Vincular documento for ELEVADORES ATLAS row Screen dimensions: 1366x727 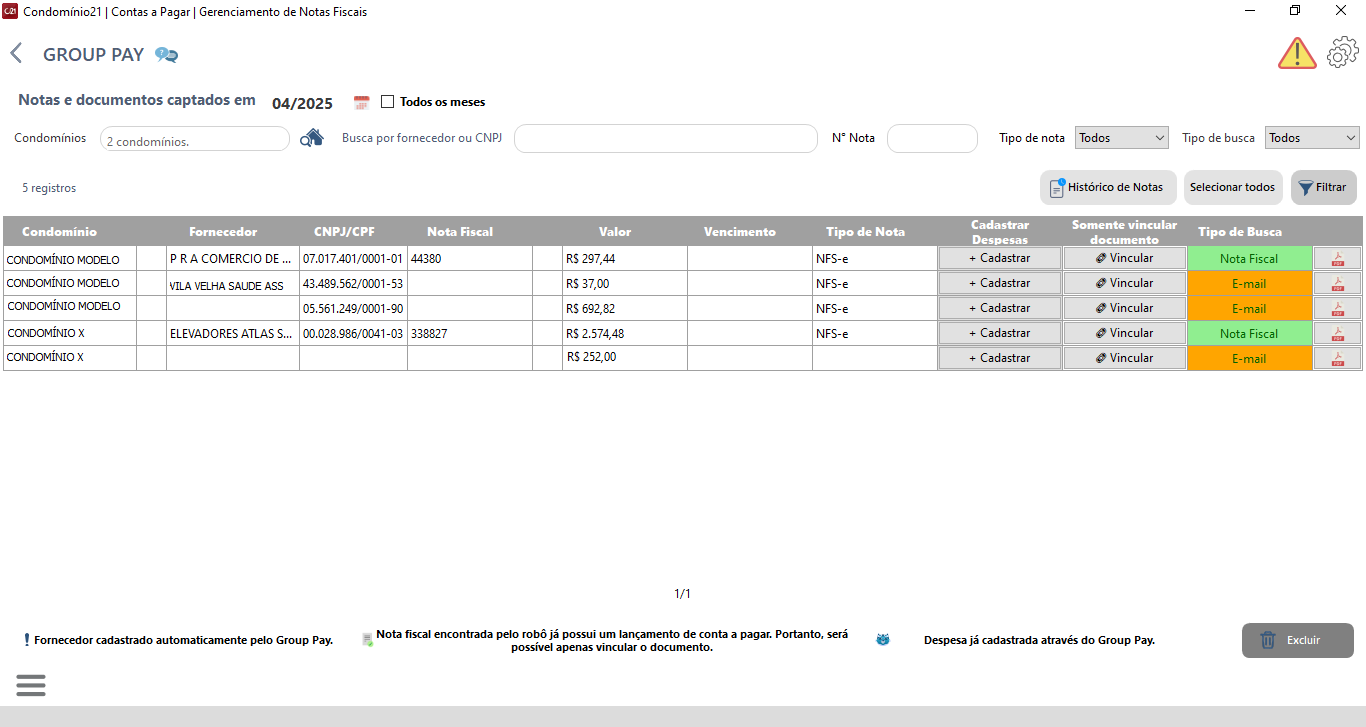pos(1124,333)
